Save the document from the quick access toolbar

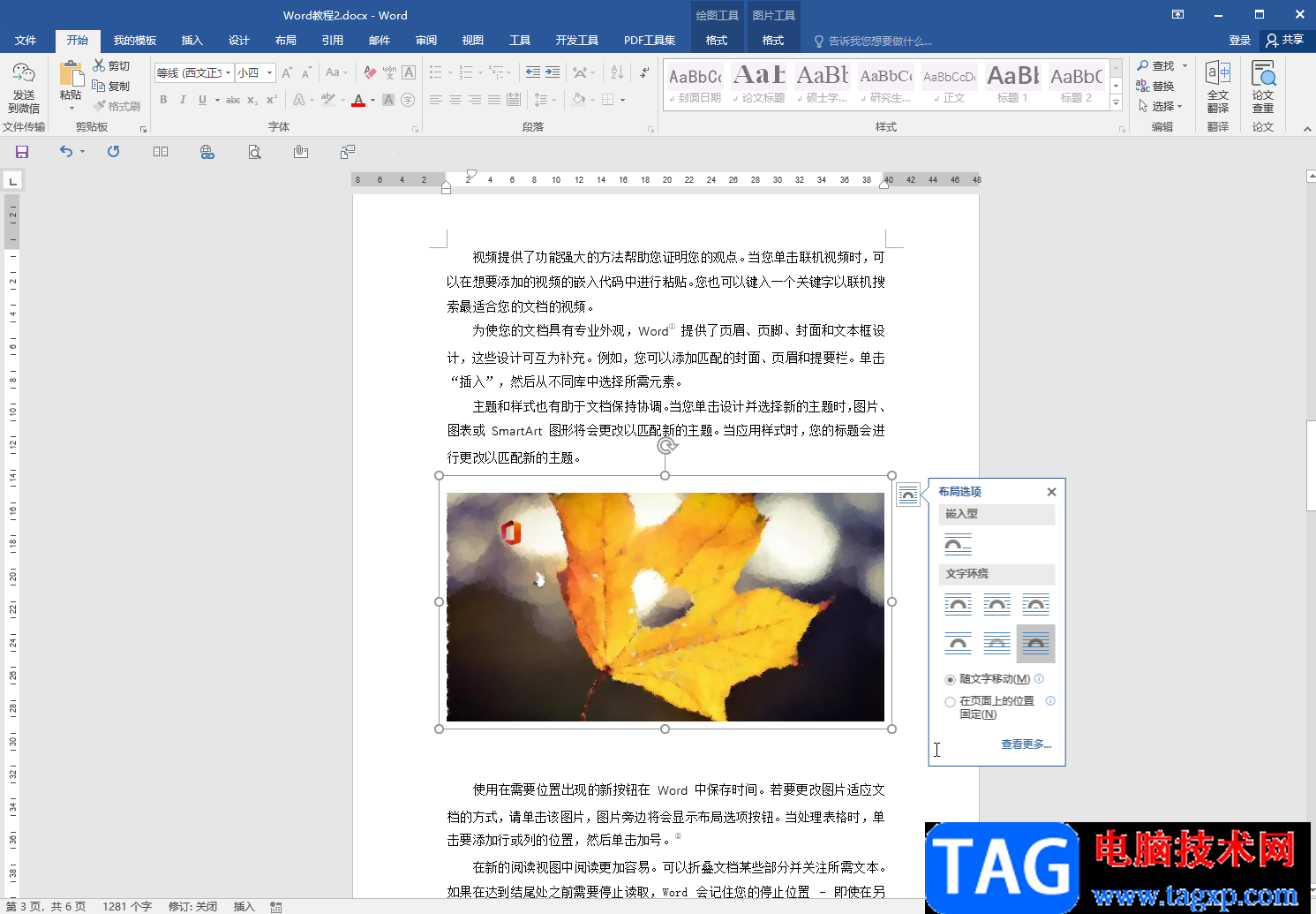[22, 152]
